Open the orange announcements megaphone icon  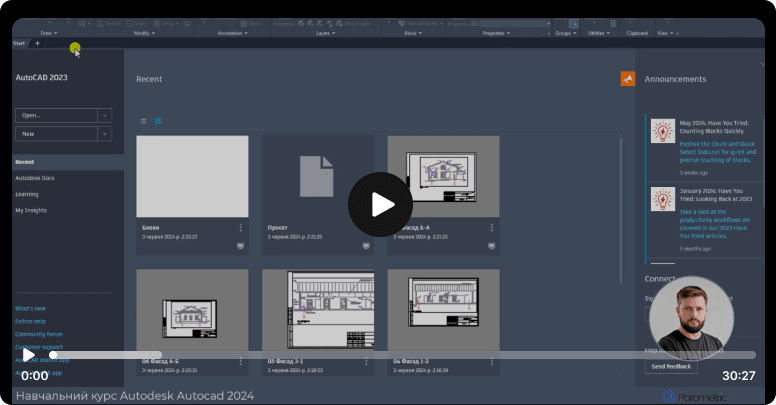pyautogui.click(x=628, y=79)
